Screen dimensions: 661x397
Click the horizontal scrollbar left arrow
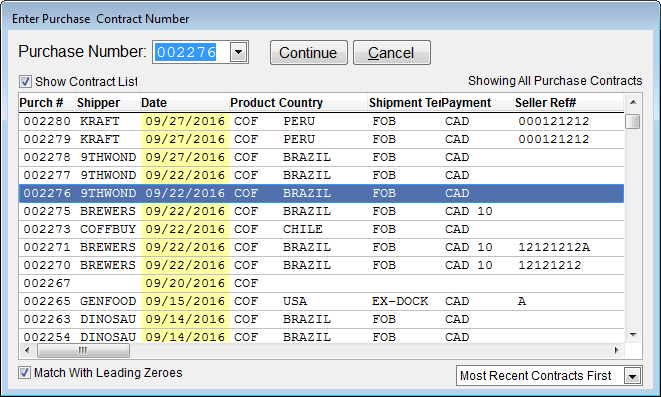pyautogui.click(x=27, y=350)
